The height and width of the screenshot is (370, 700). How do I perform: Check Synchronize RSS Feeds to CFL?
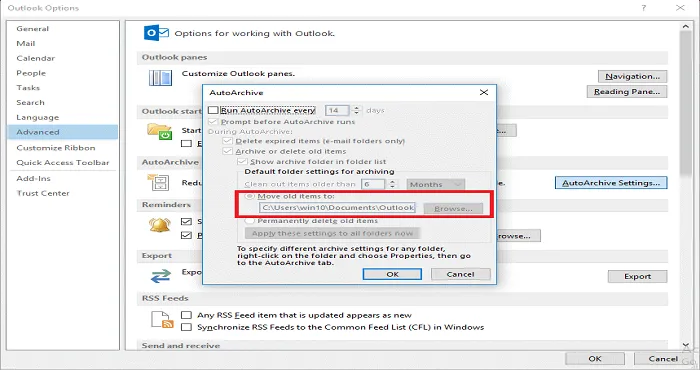click(186, 327)
